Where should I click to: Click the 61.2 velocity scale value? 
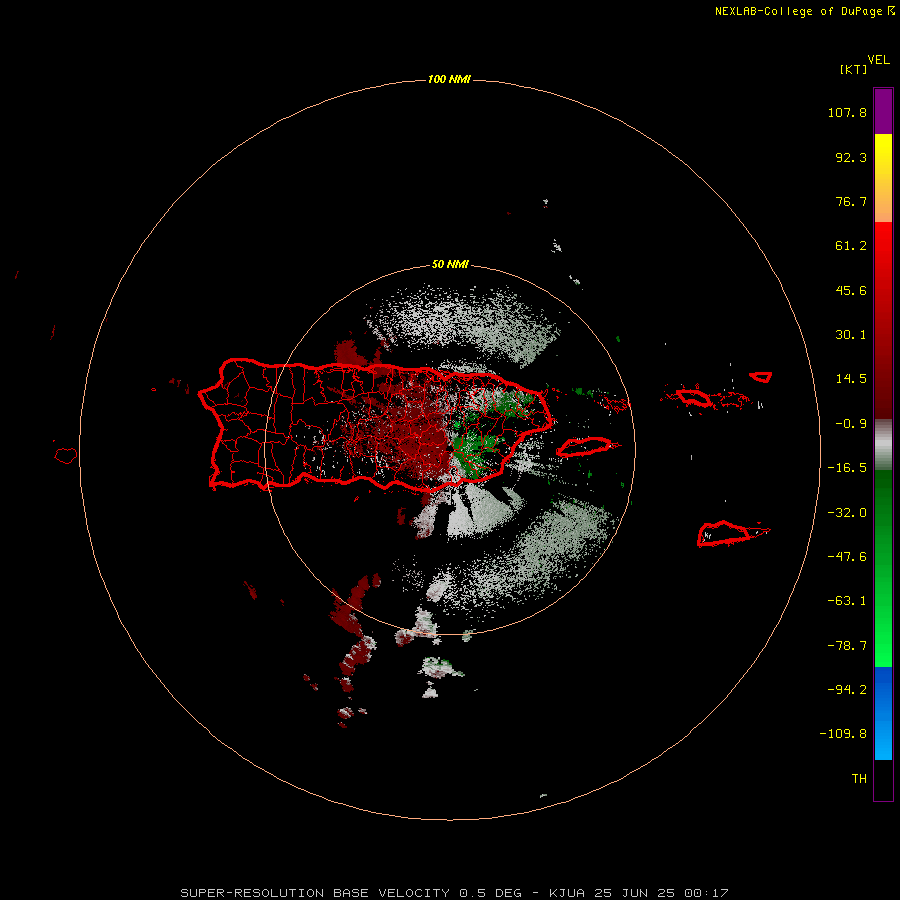[851, 246]
